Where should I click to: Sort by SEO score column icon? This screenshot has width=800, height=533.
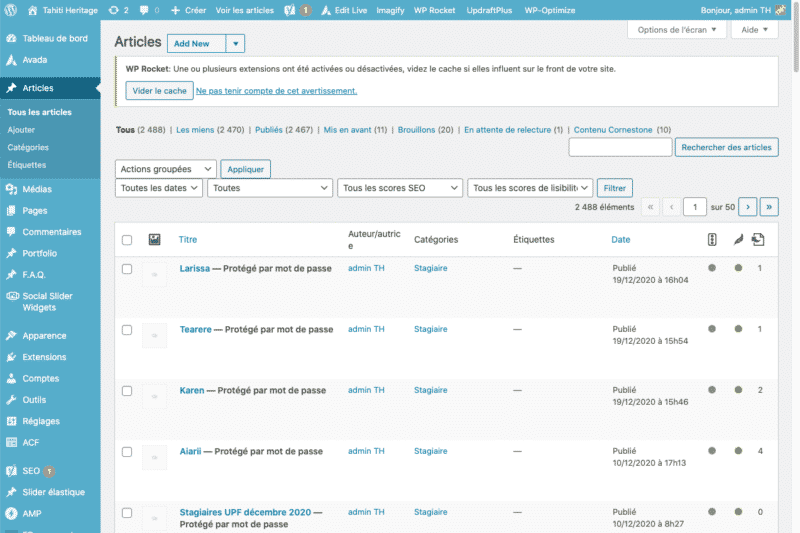(x=712, y=239)
